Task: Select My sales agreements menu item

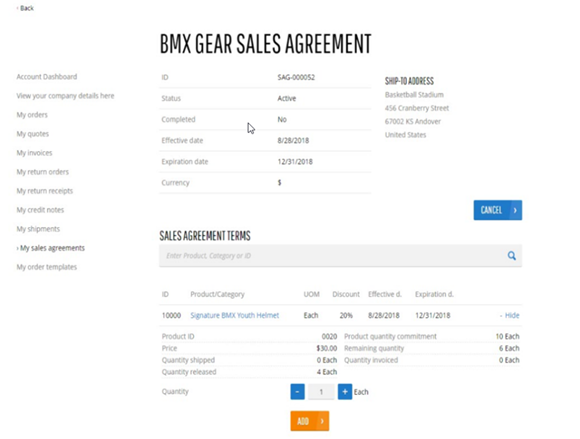Action: 52,248
